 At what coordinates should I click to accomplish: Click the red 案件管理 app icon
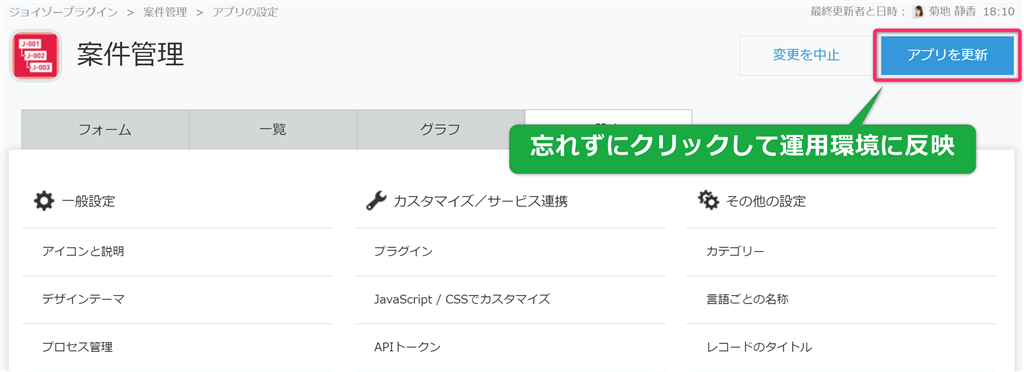coord(36,55)
